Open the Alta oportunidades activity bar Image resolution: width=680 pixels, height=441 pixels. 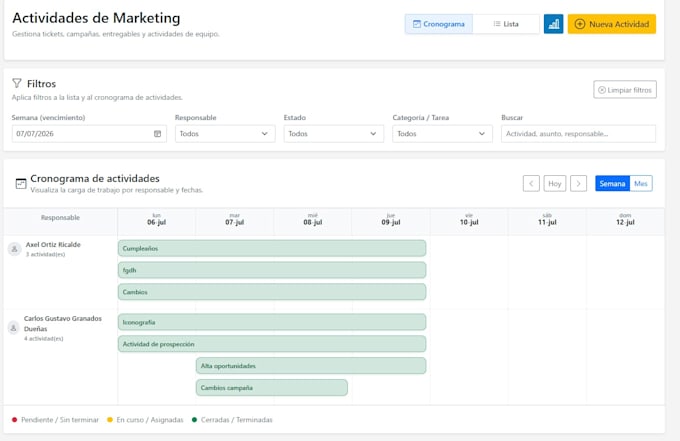tap(311, 366)
